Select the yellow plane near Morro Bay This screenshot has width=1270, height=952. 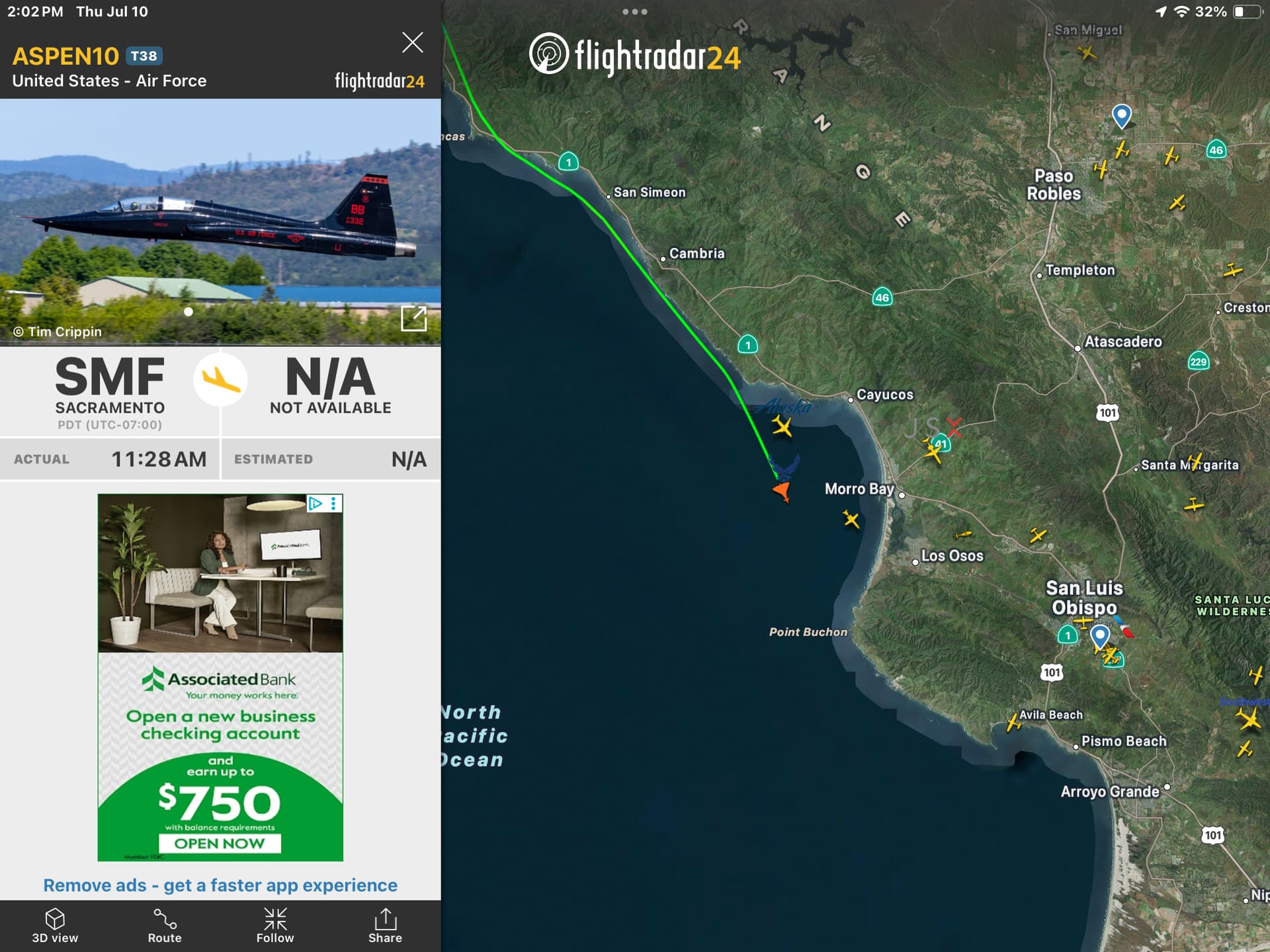click(851, 519)
